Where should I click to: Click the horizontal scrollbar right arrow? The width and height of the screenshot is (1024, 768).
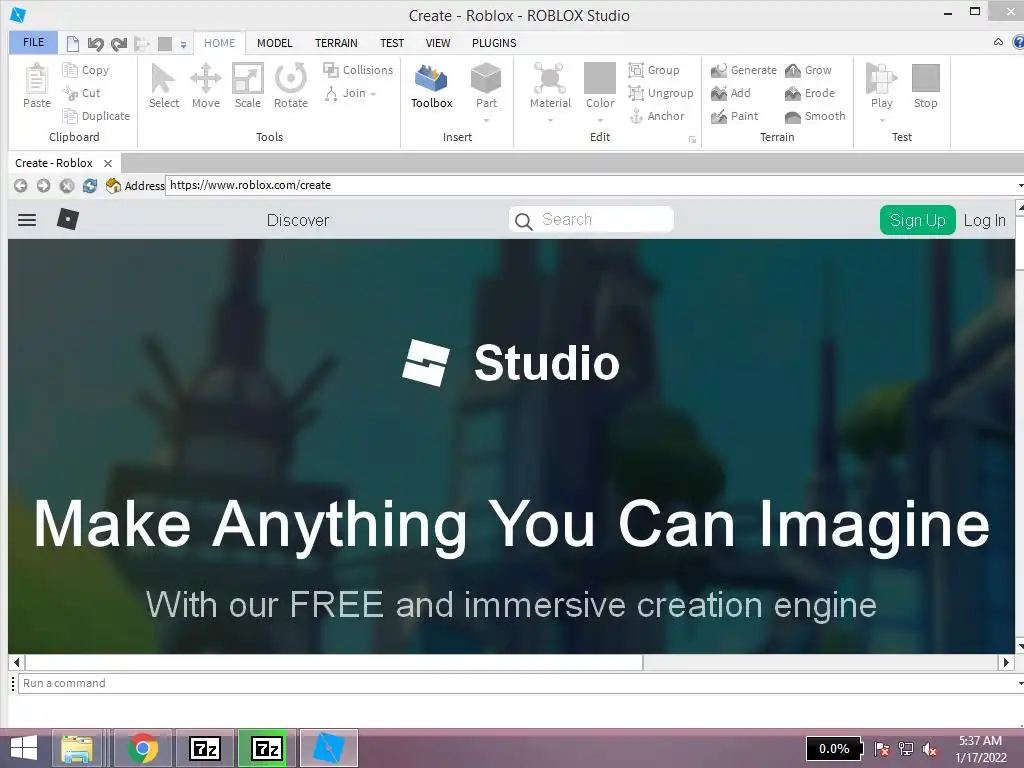1006,662
